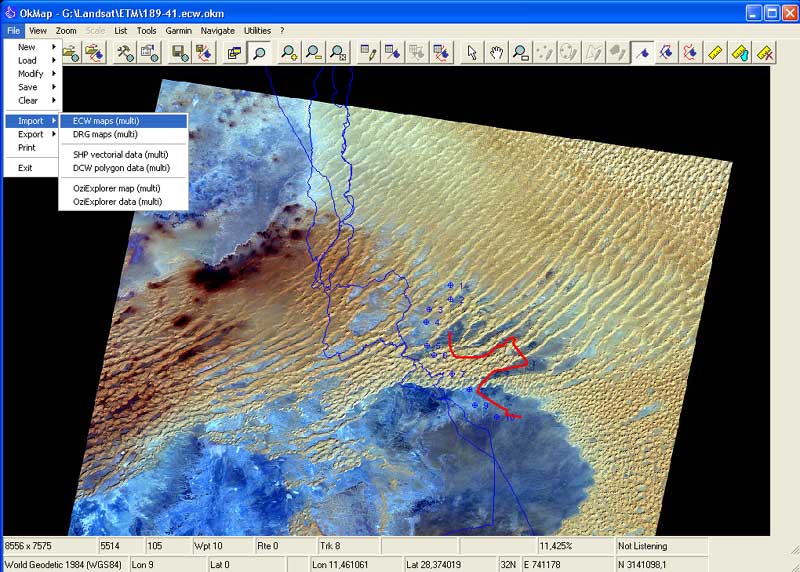Select DRG maps (multi) import option
The image size is (800, 572).
(123, 134)
